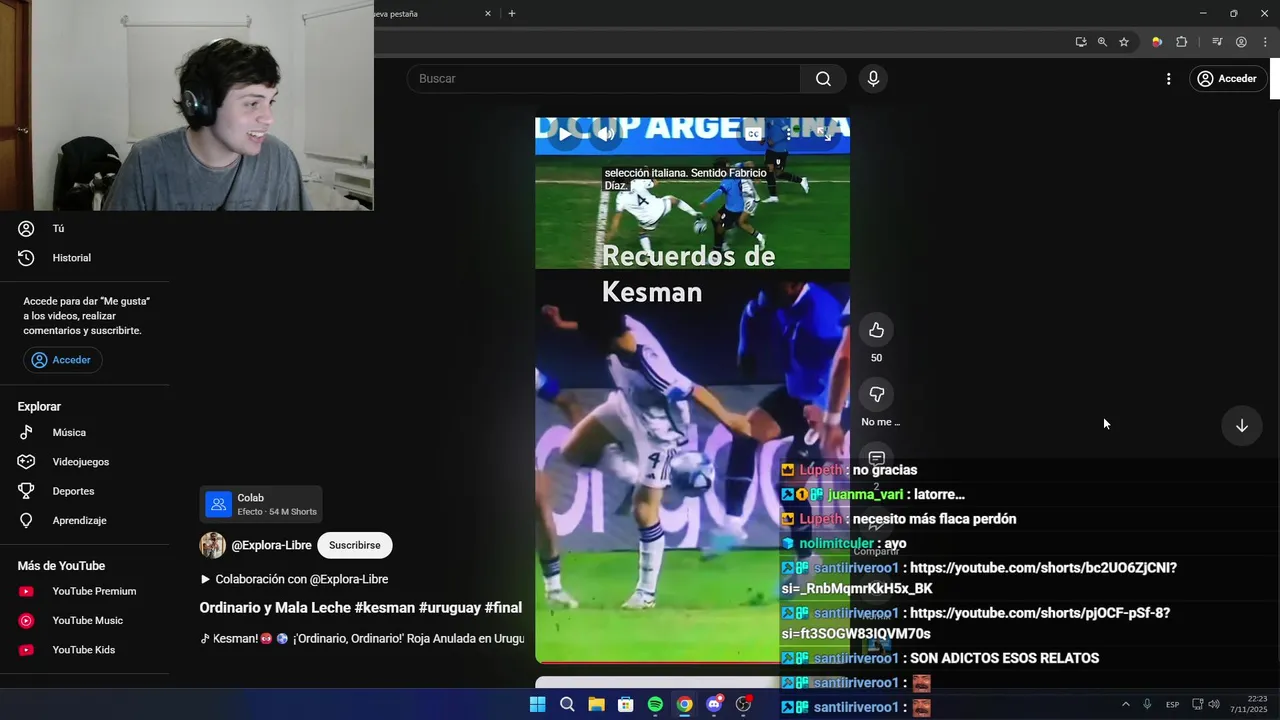1280x720 pixels.
Task: Play the short video
Action: coord(565,134)
